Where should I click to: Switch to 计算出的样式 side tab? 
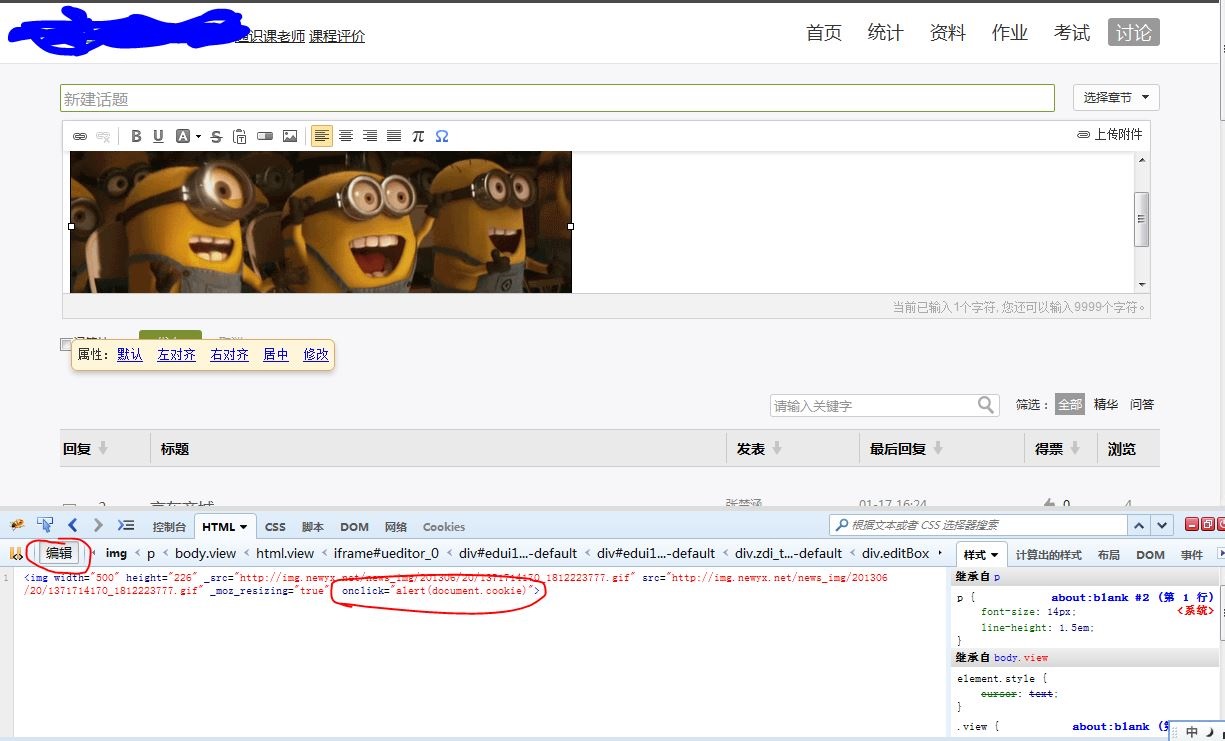pyautogui.click(x=1049, y=554)
